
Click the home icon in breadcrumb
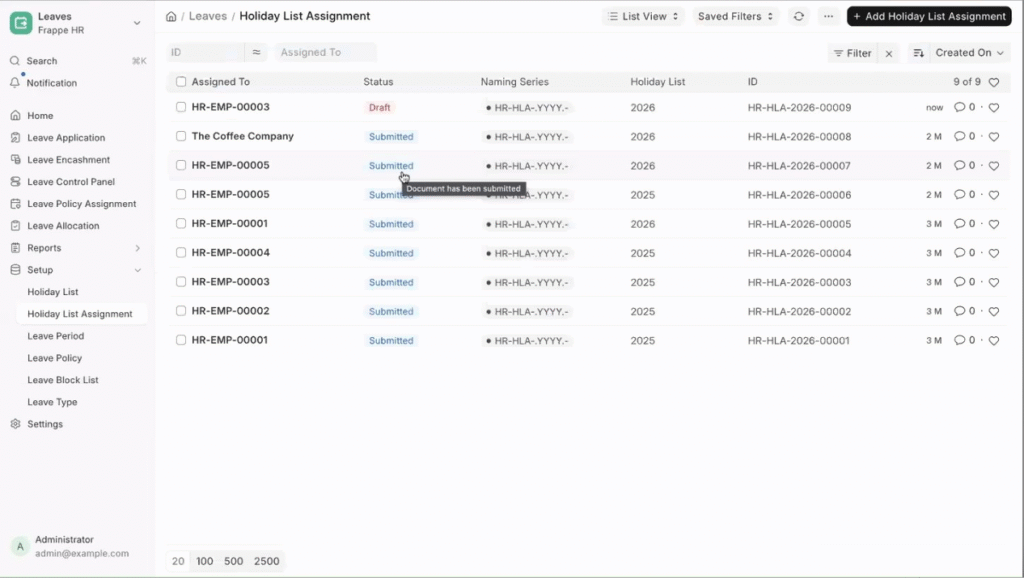tap(171, 16)
